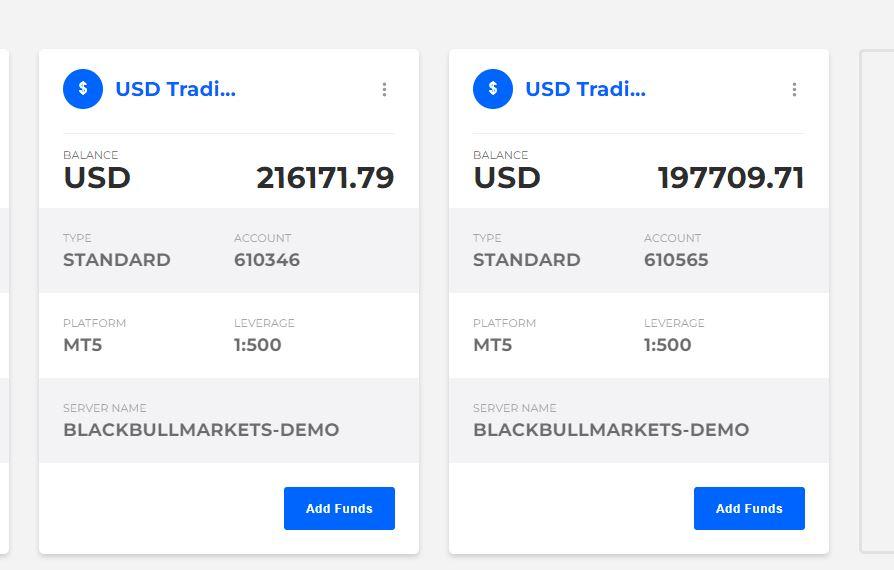The height and width of the screenshot is (570, 894).
Task: Click BLACKBULLMARKETS-DEMO server on 610346 card
Action: click(x=201, y=430)
